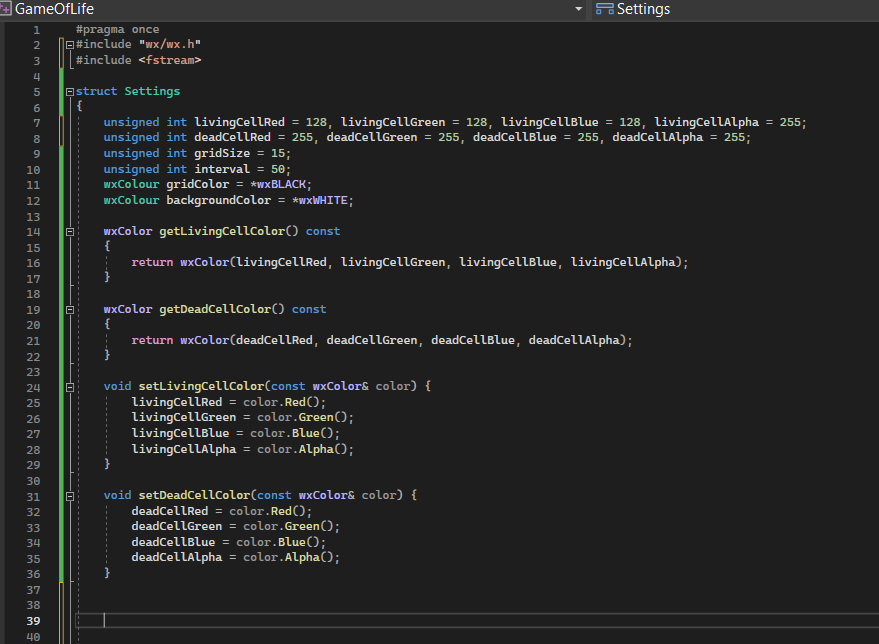Collapse the #include directives block
This screenshot has width=879, height=644.
pyautogui.click(x=68, y=45)
